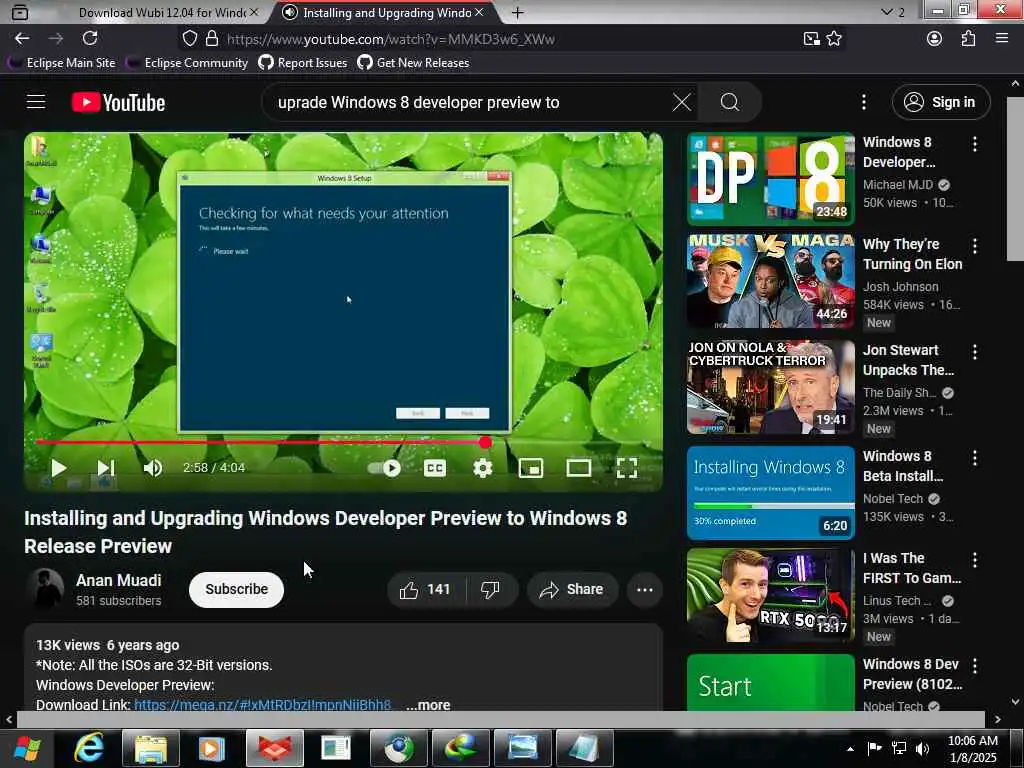Open options for I Was The FIRST video

tap(974, 560)
